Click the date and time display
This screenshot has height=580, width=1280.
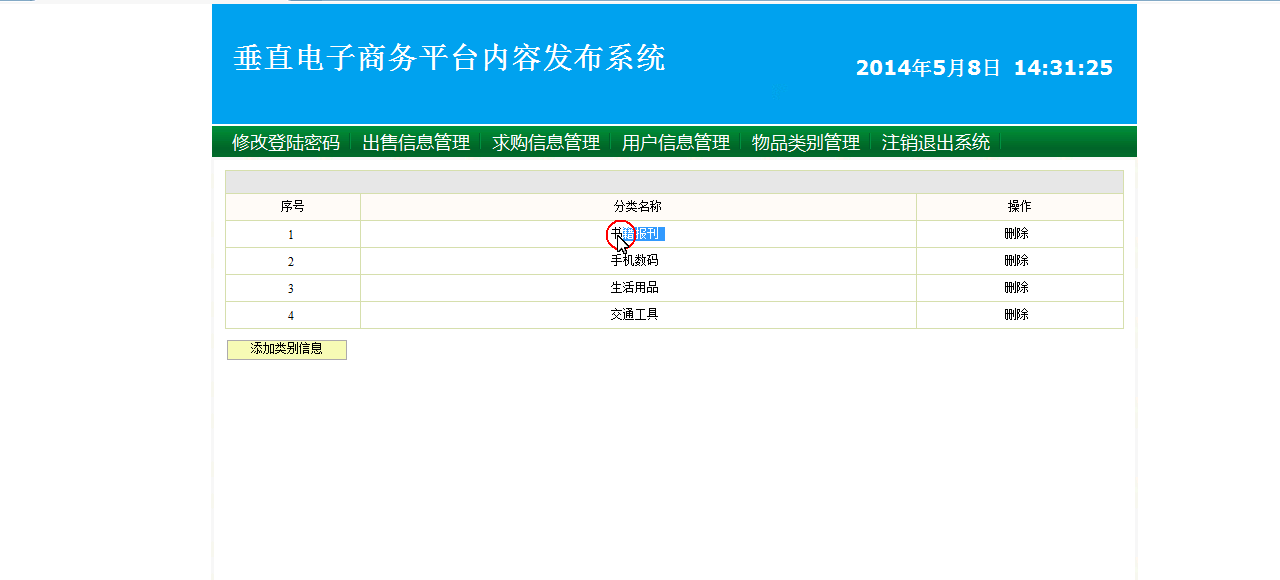click(984, 68)
